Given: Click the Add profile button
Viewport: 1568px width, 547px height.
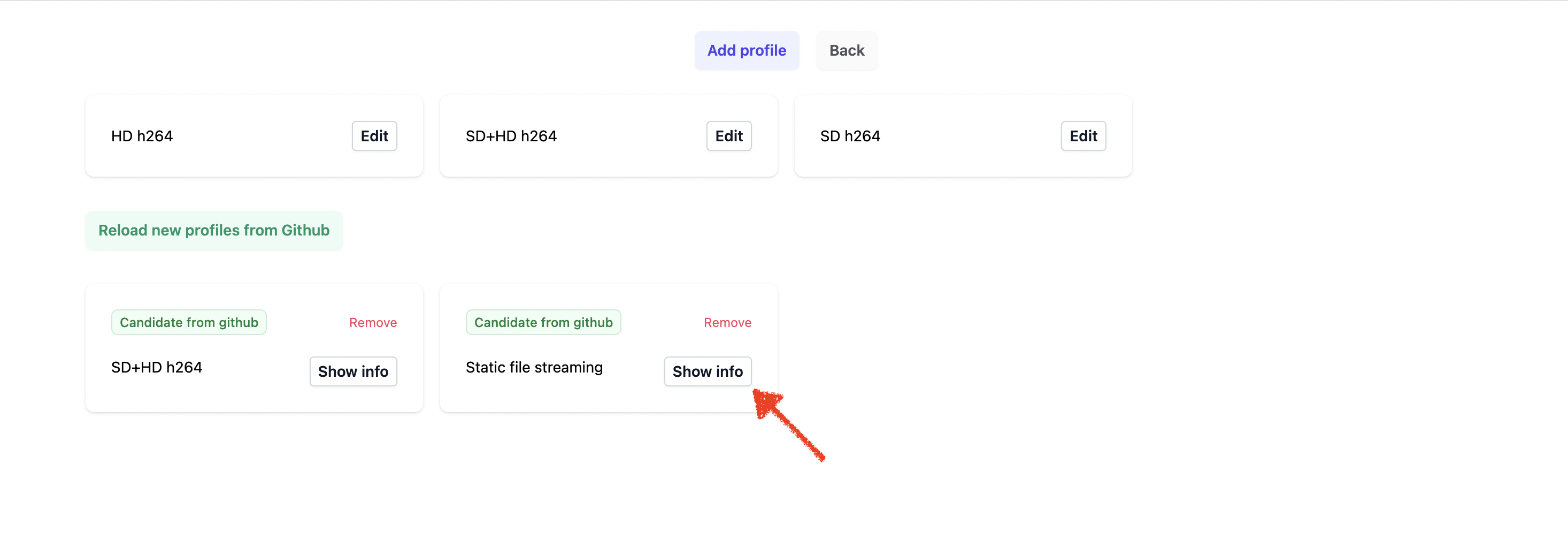Looking at the screenshot, I should coord(746,50).
